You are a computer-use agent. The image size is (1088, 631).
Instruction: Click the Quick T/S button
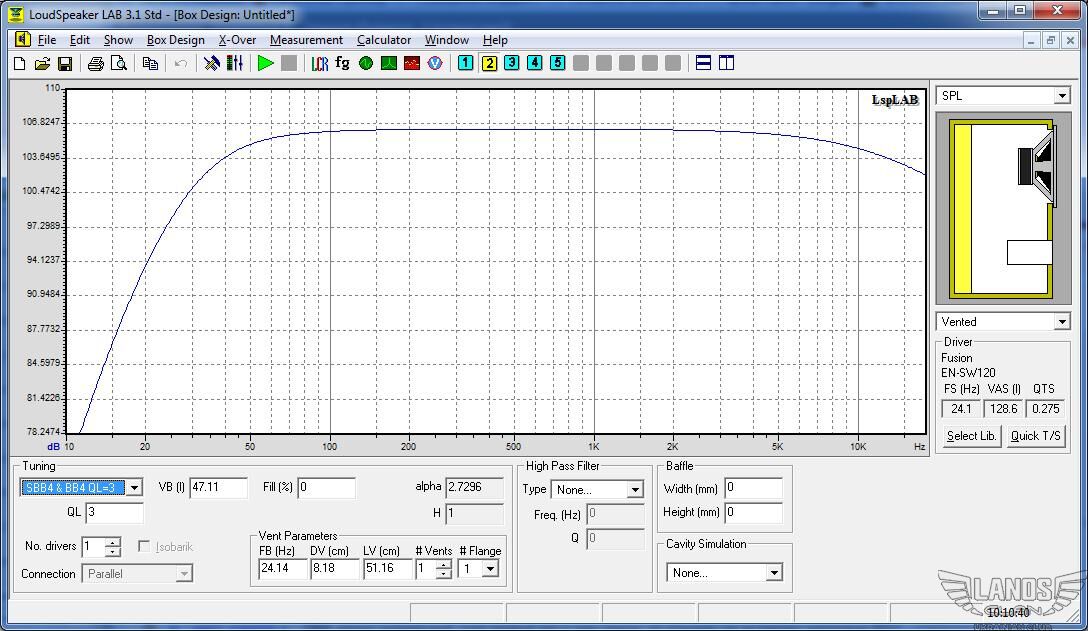click(x=1035, y=436)
